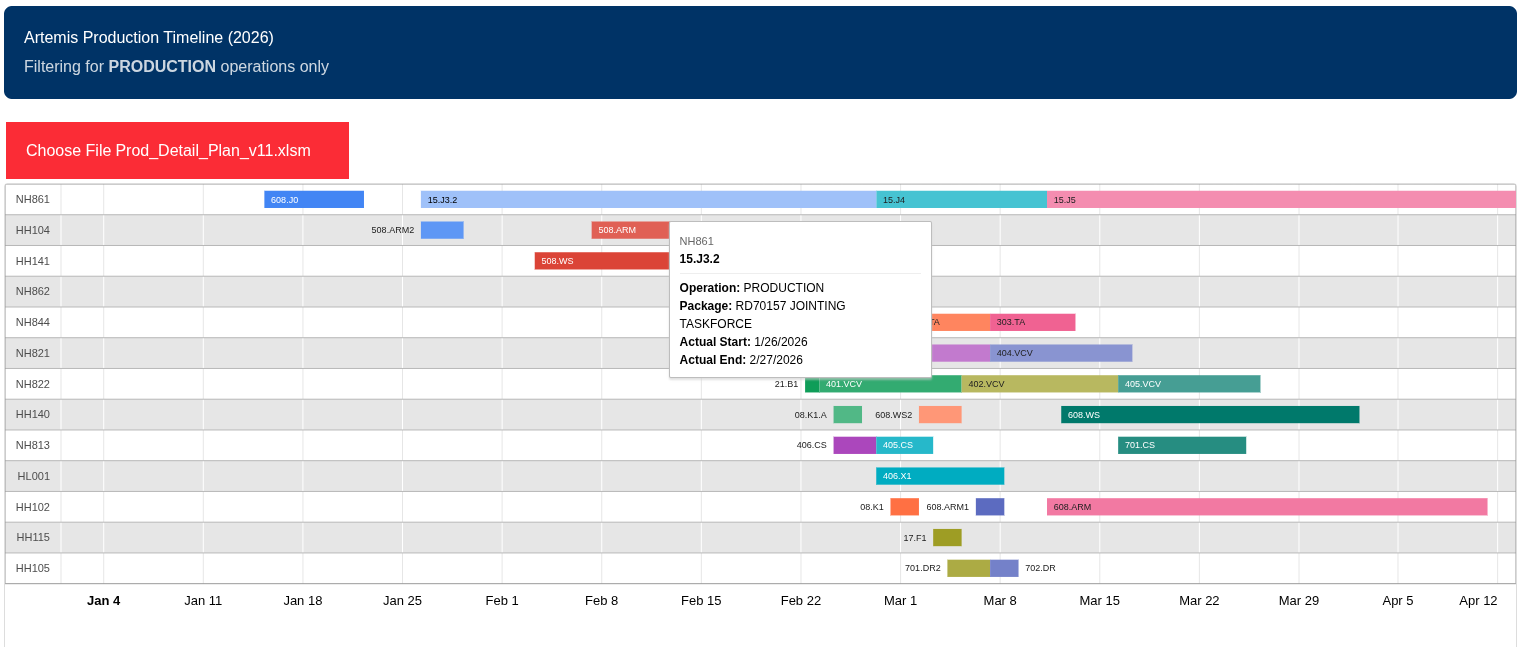Open the long pink 608.ARM bar in HH102

1267,507
